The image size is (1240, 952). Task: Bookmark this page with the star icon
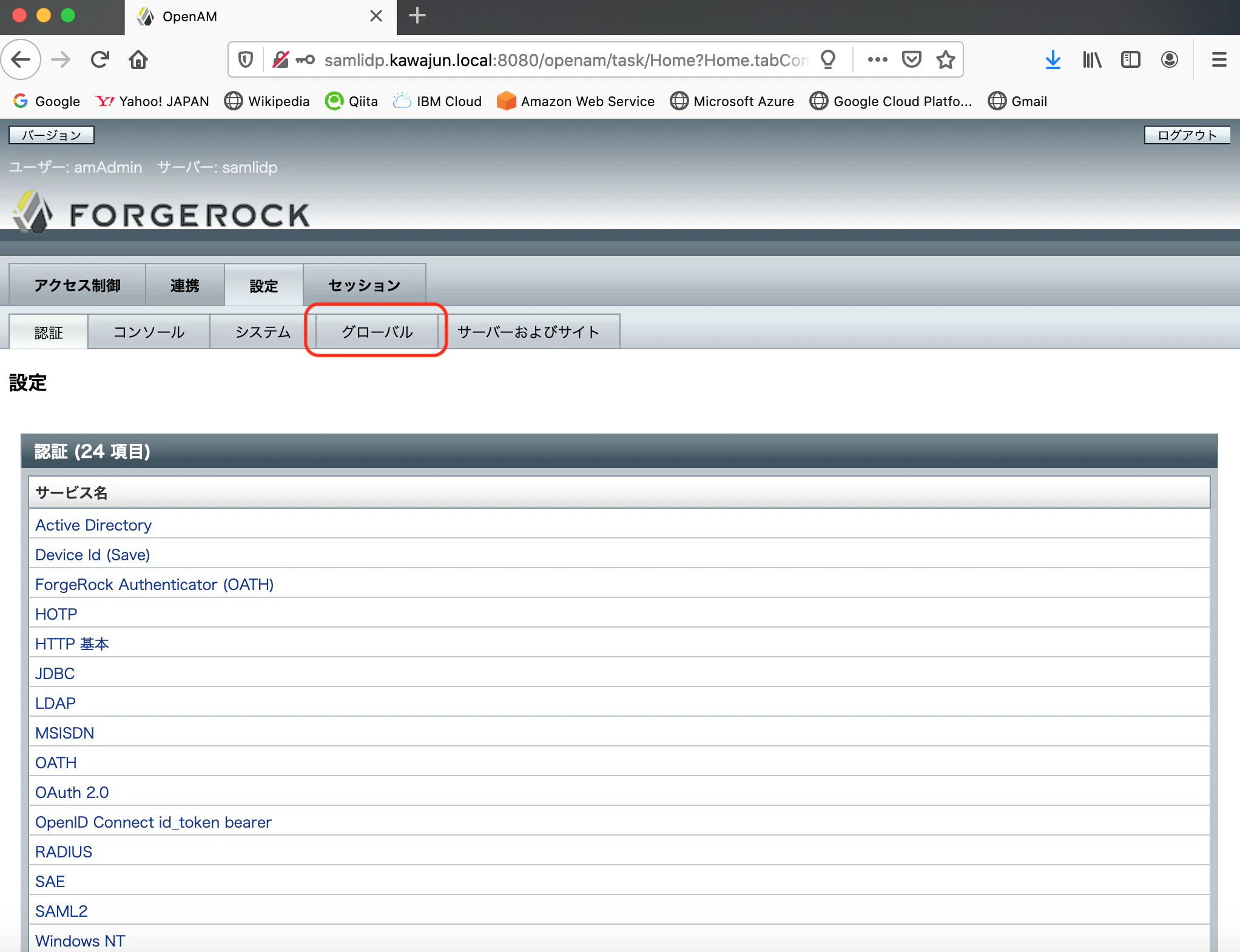pyautogui.click(x=945, y=59)
